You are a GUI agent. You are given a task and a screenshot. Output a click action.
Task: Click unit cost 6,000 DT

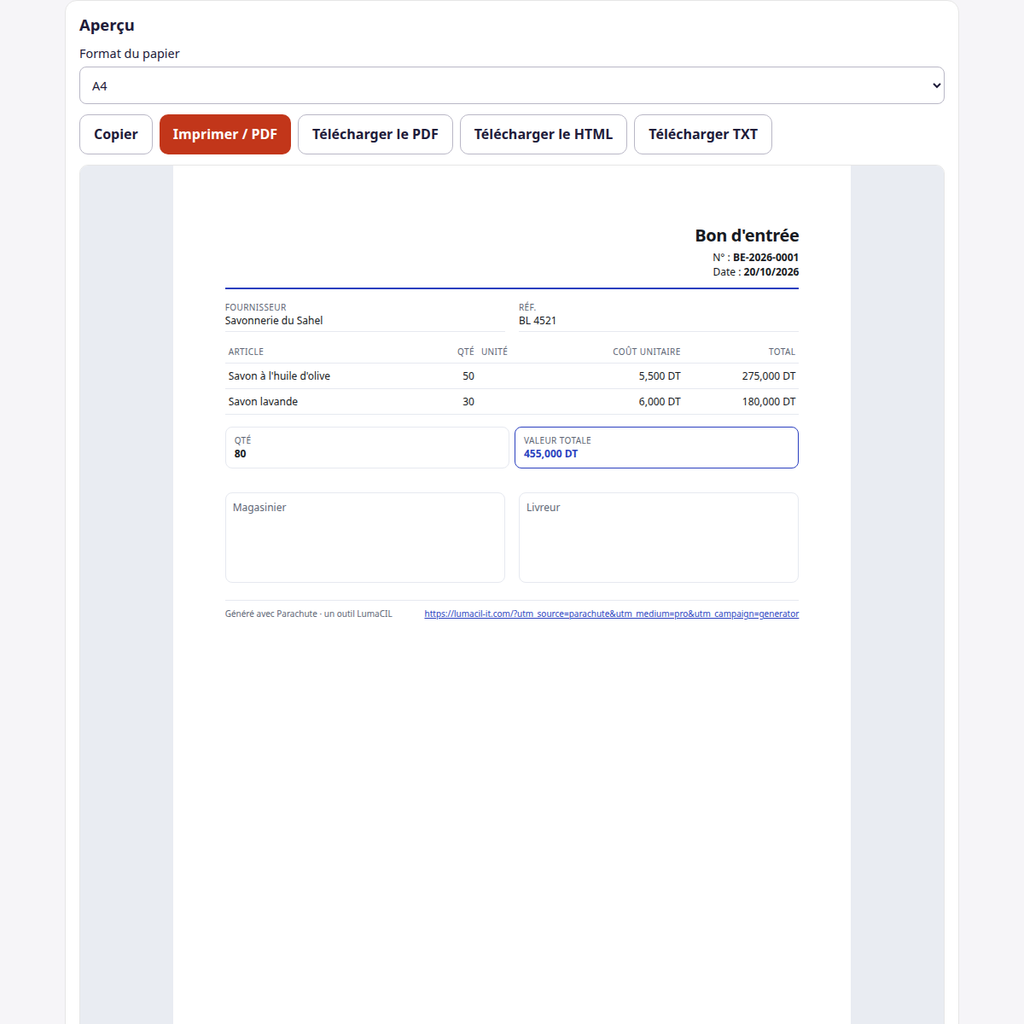660,402
